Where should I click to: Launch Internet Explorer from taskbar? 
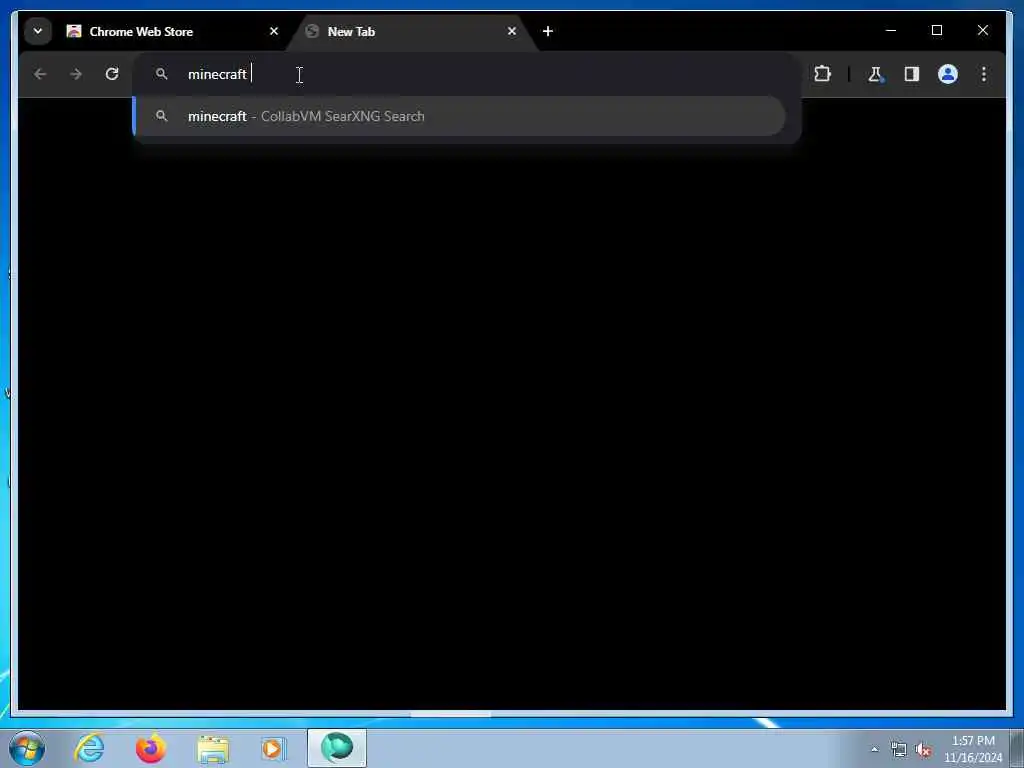(89, 748)
